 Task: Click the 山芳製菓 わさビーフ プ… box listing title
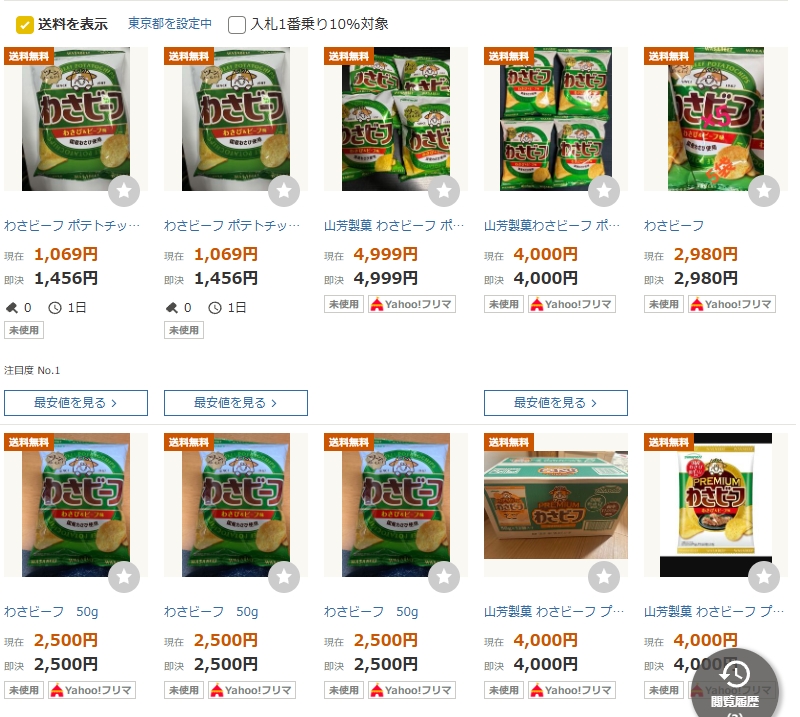tap(554, 611)
